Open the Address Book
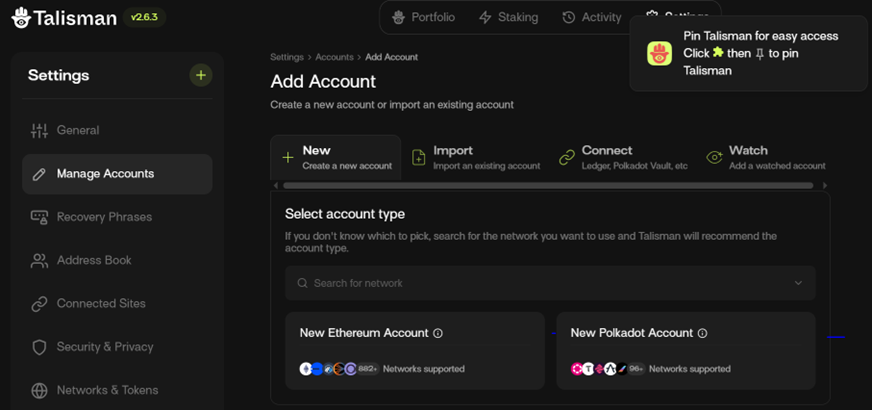872x410 pixels. tap(117, 260)
